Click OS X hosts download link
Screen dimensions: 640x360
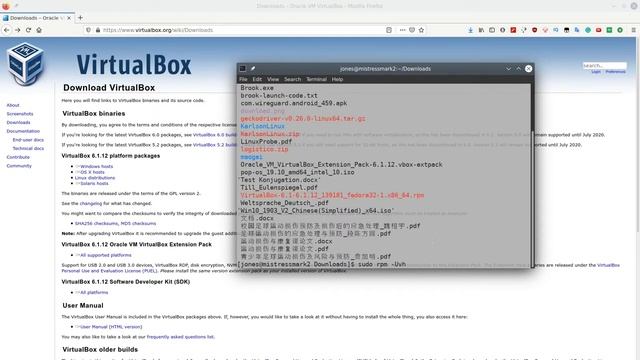point(92,172)
